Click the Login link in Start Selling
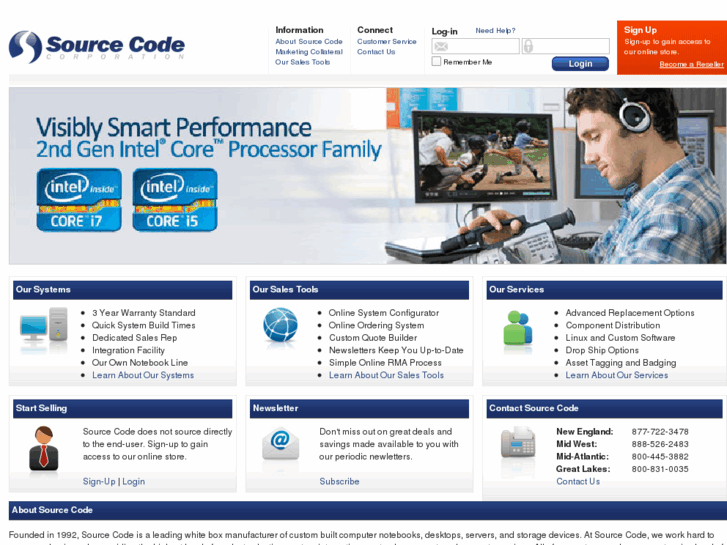727x545 pixels. 134,481
